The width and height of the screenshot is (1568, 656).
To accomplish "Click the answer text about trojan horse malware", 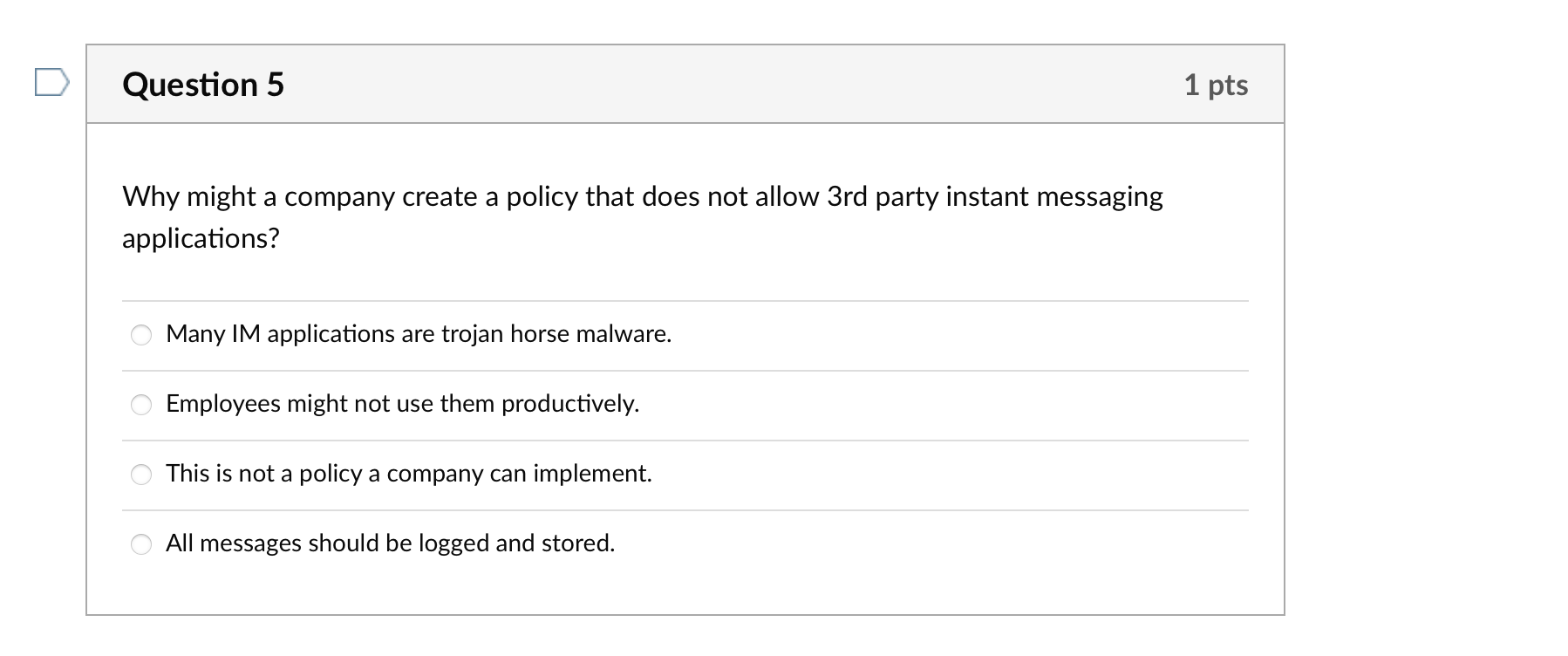I will point(419,334).
